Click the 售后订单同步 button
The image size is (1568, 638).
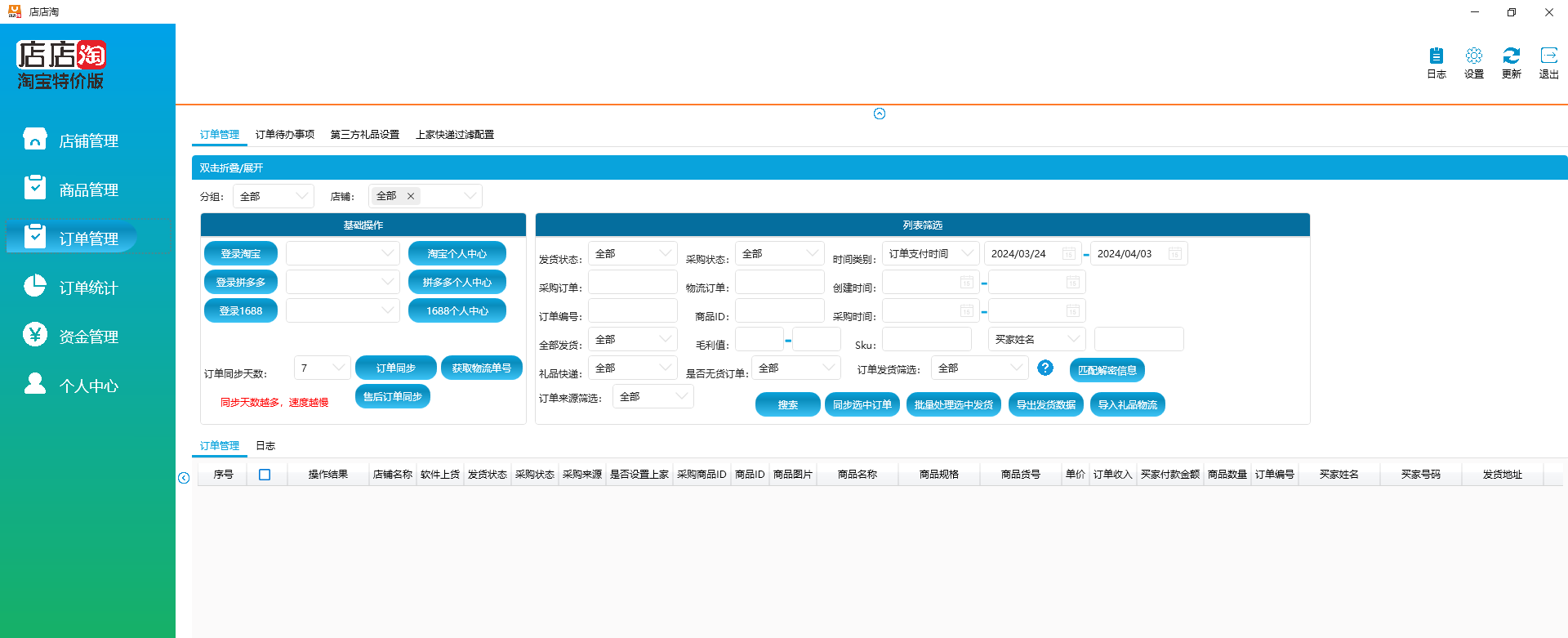click(393, 396)
